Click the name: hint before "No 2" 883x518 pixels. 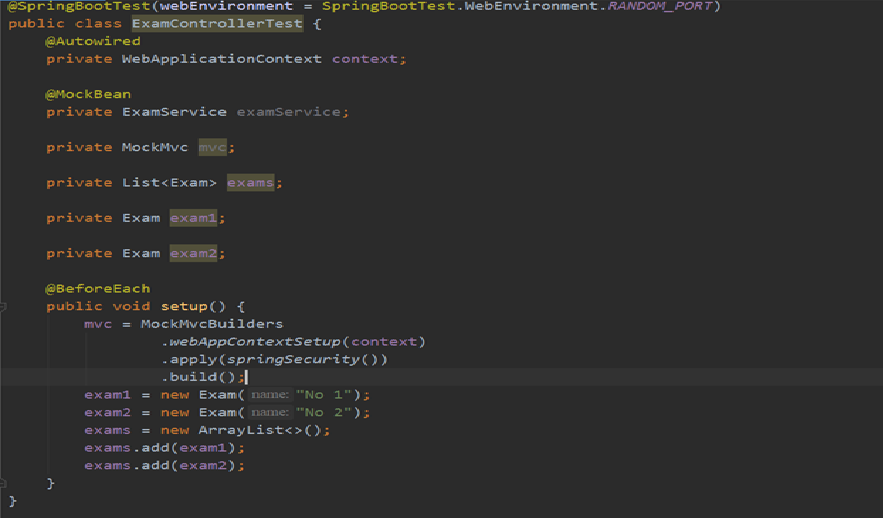pyautogui.click(x=269, y=412)
